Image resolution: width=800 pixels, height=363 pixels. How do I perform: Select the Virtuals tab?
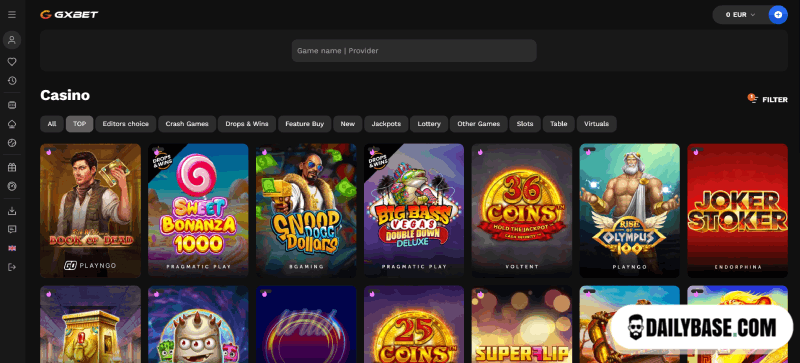tap(596, 124)
